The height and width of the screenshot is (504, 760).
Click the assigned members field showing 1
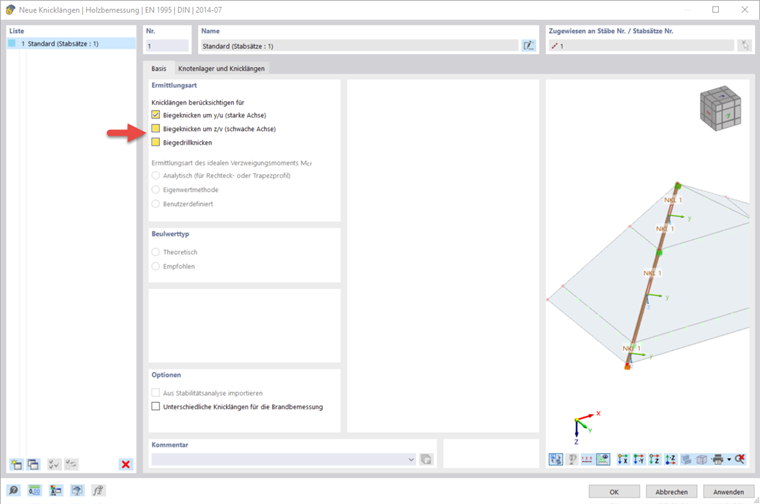pyautogui.click(x=641, y=46)
